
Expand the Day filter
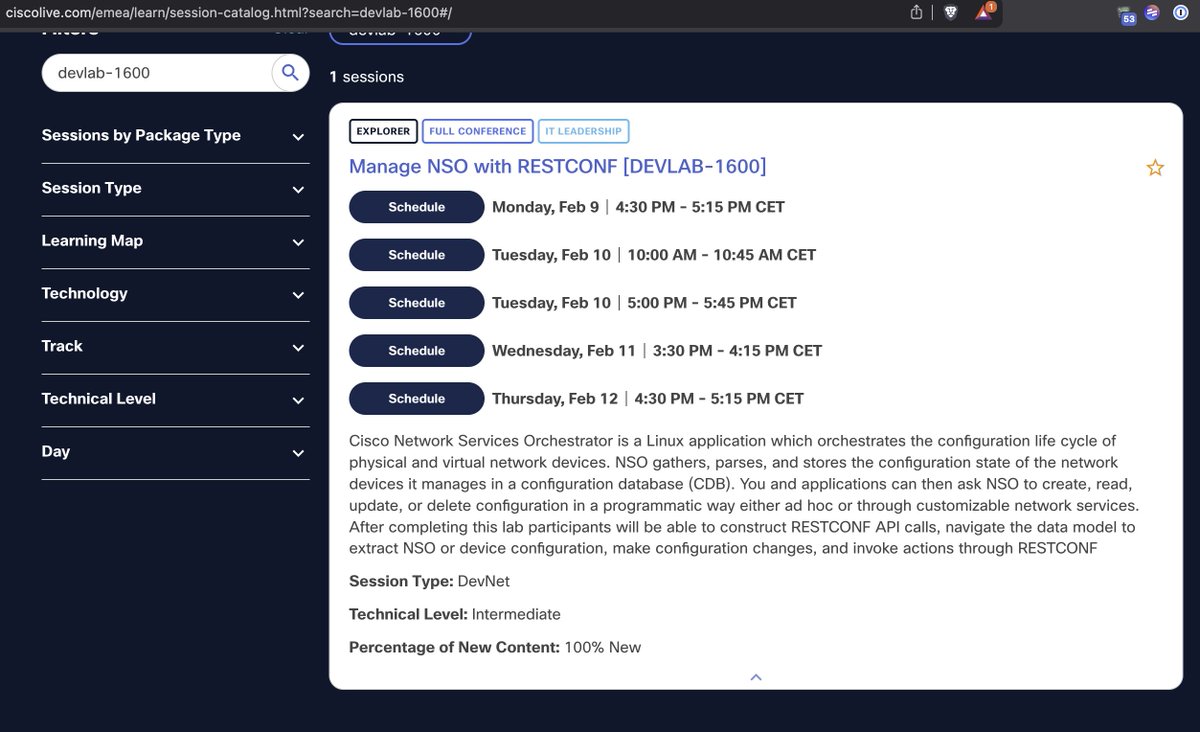[175, 452]
